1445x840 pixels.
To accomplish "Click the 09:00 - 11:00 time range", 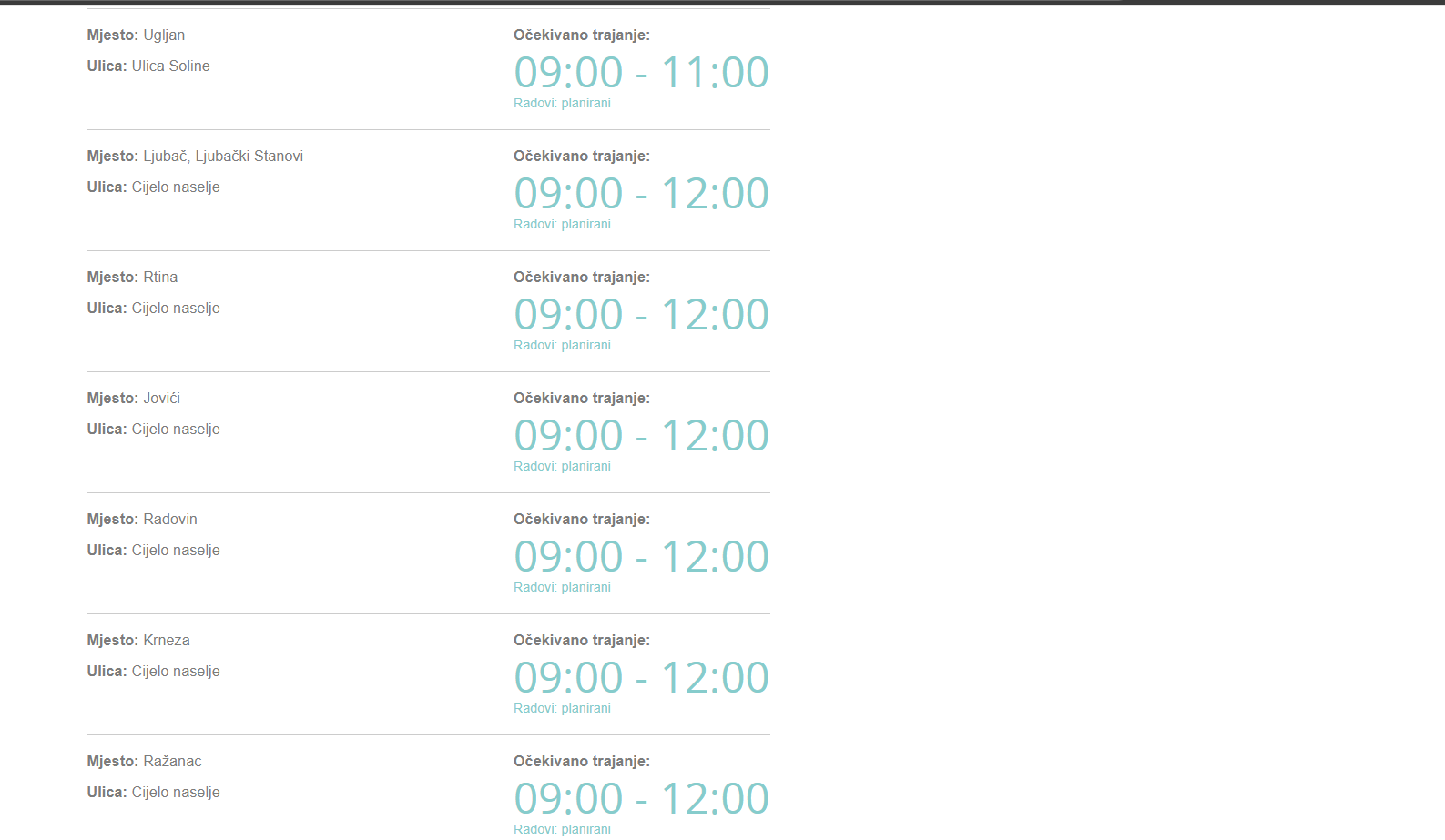I will [x=641, y=73].
